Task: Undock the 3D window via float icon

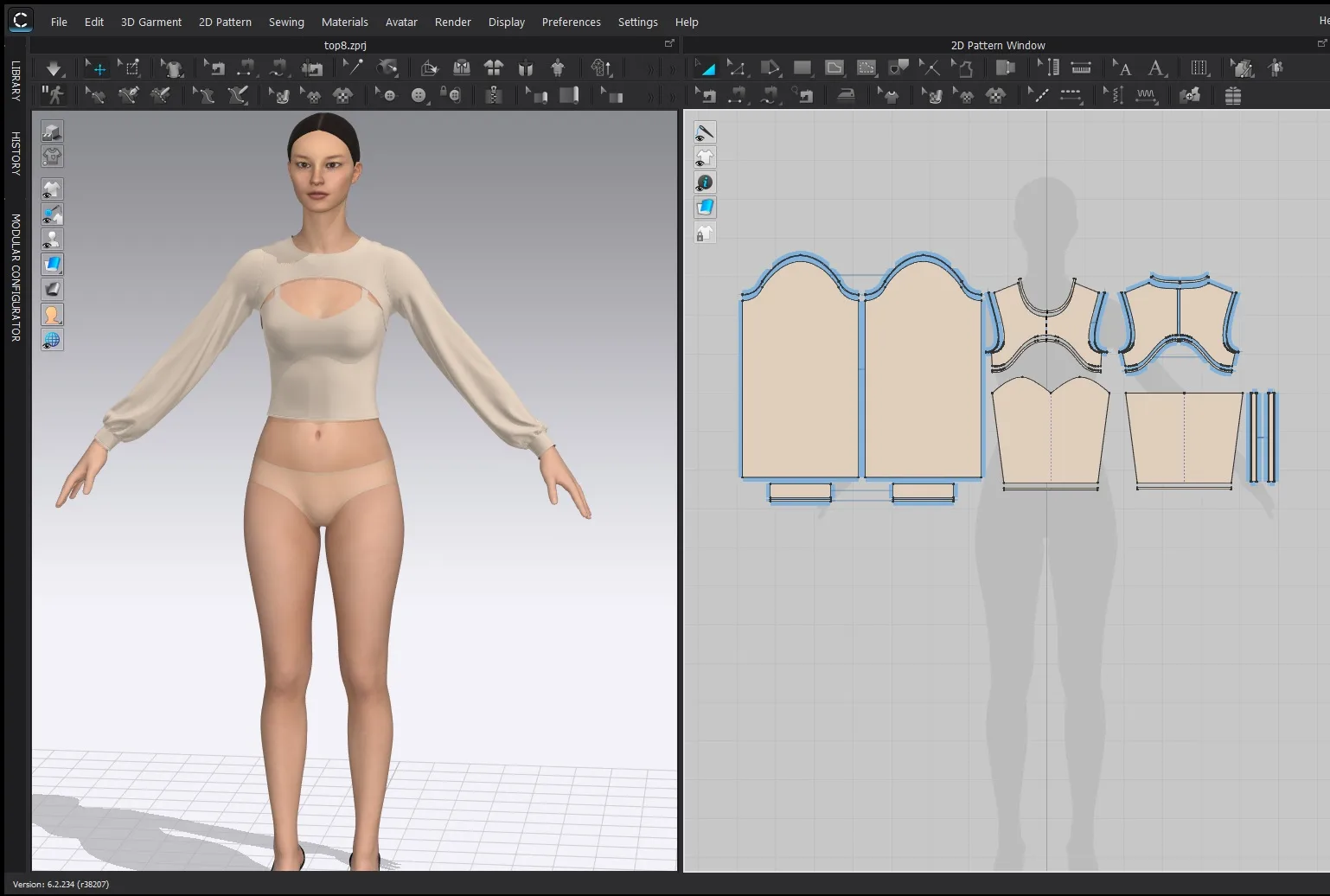Action: pyautogui.click(x=669, y=43)
